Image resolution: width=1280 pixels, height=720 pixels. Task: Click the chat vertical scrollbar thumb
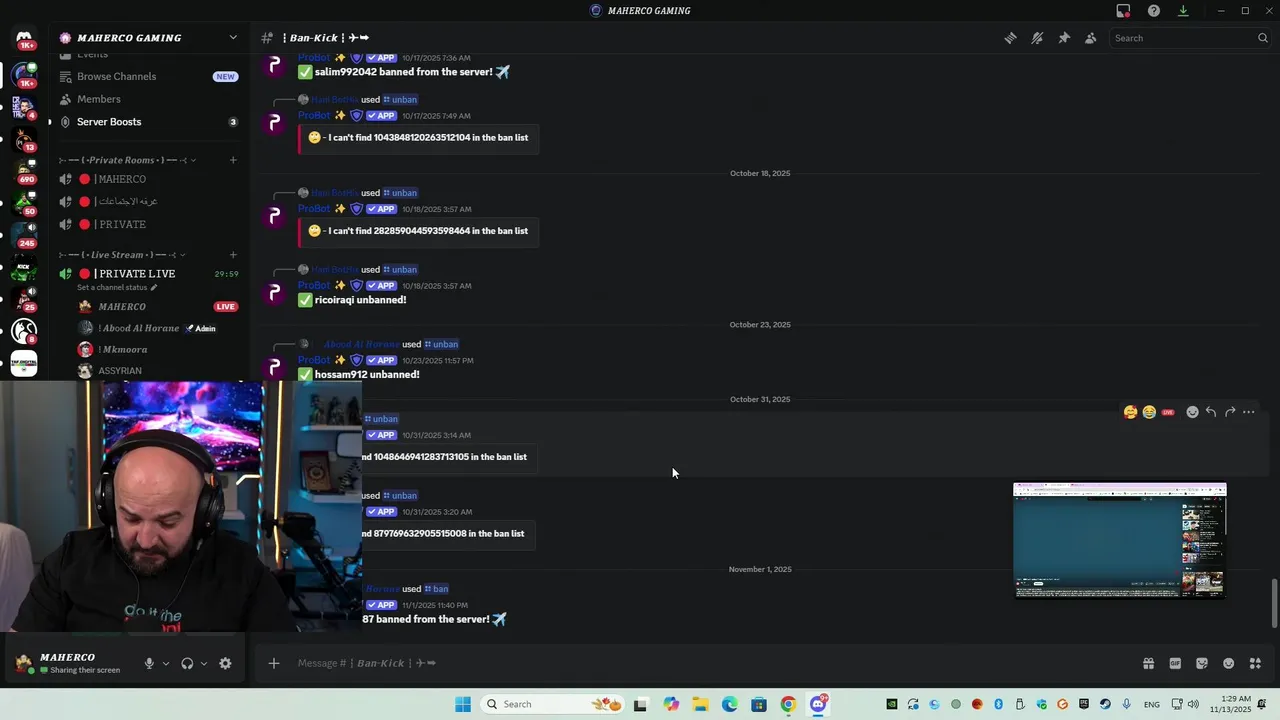(x=1274, y=603)
